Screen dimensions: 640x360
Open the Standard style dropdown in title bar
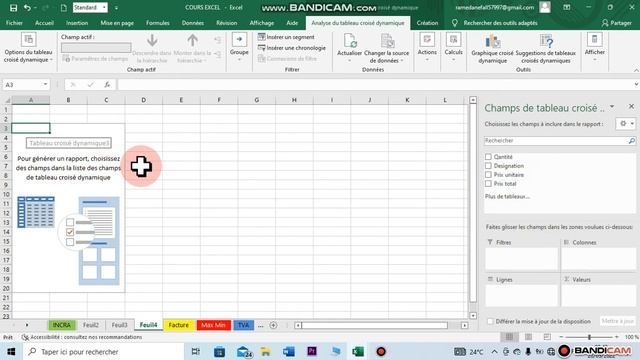coord(104,8)
